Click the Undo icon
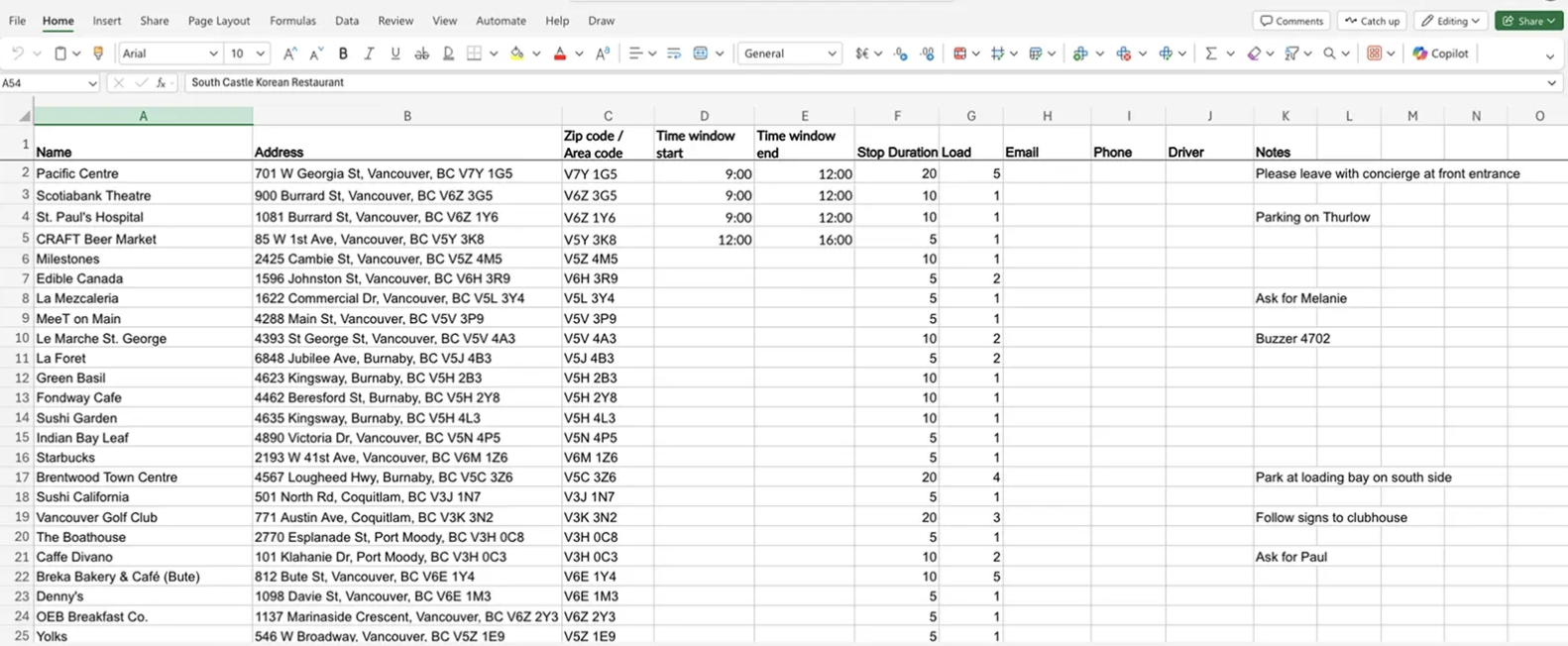Screen dimensions: 1568x646 (18, 54)
